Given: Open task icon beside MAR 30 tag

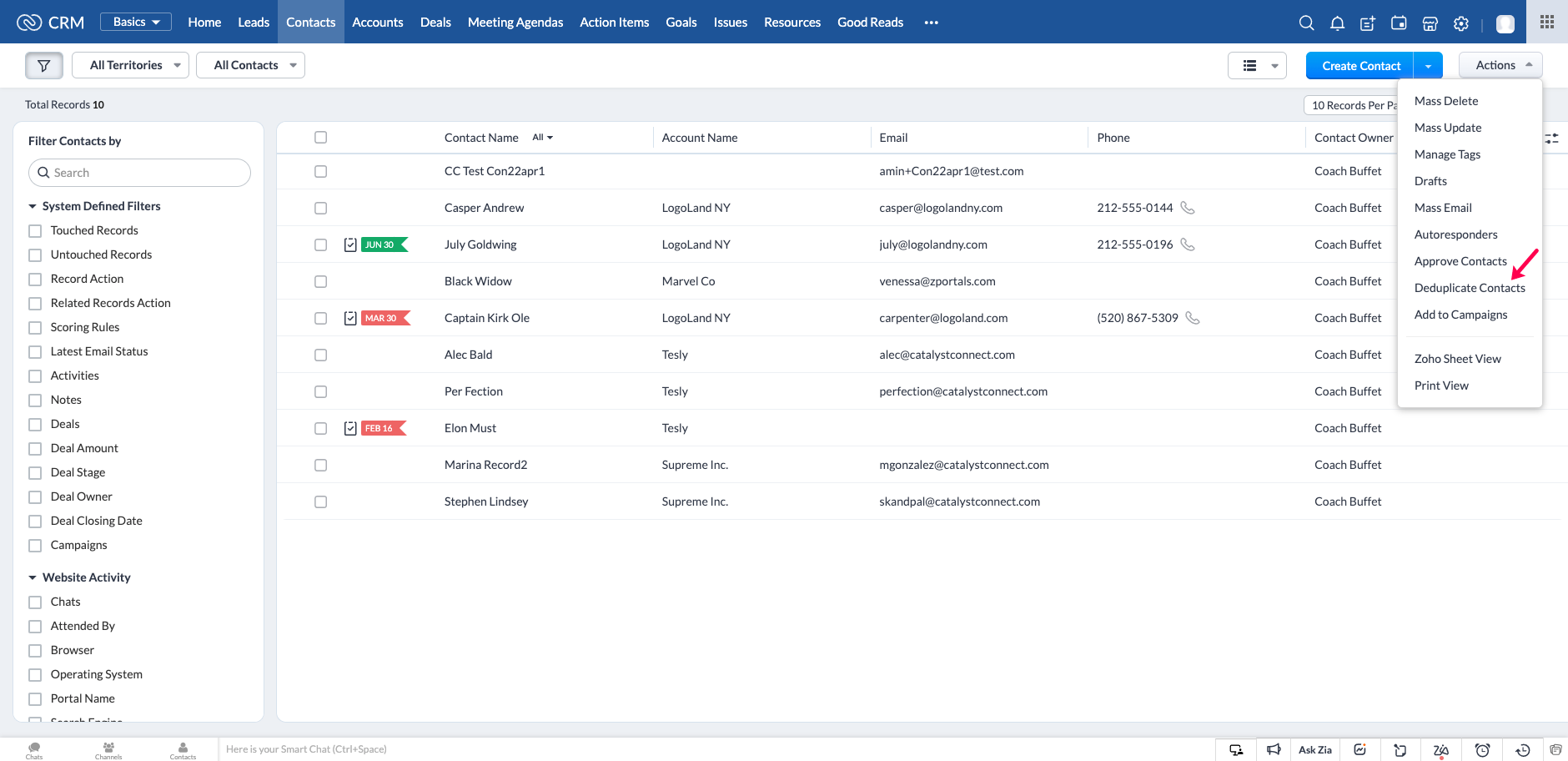Looking at the screenshot, I should click(350, 318).
